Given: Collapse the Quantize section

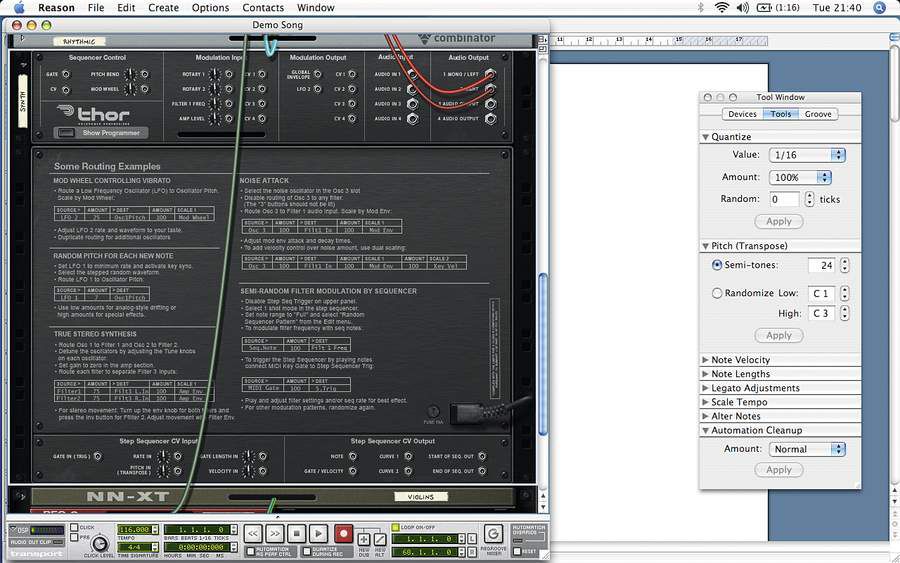Looking at the screenshot, I should click(x=705, y=137).
